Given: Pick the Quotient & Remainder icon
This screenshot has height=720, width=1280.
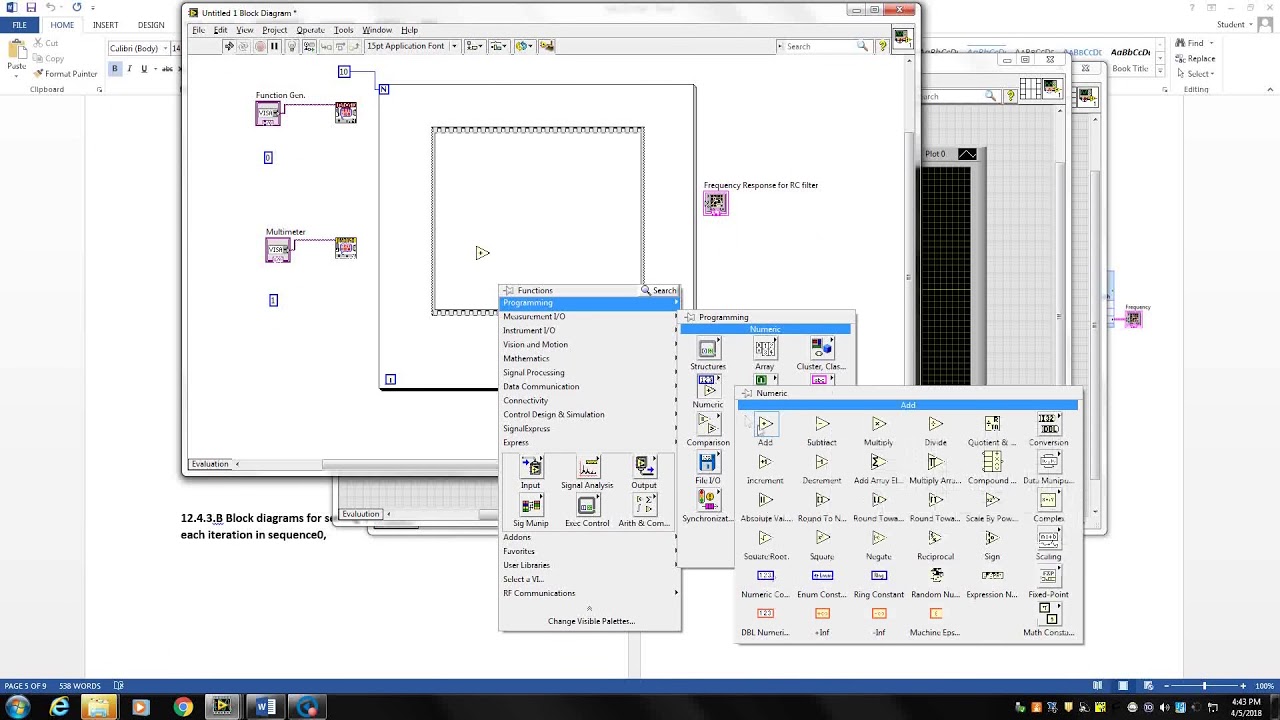Looking at the screenshot, I should point(992,425).
